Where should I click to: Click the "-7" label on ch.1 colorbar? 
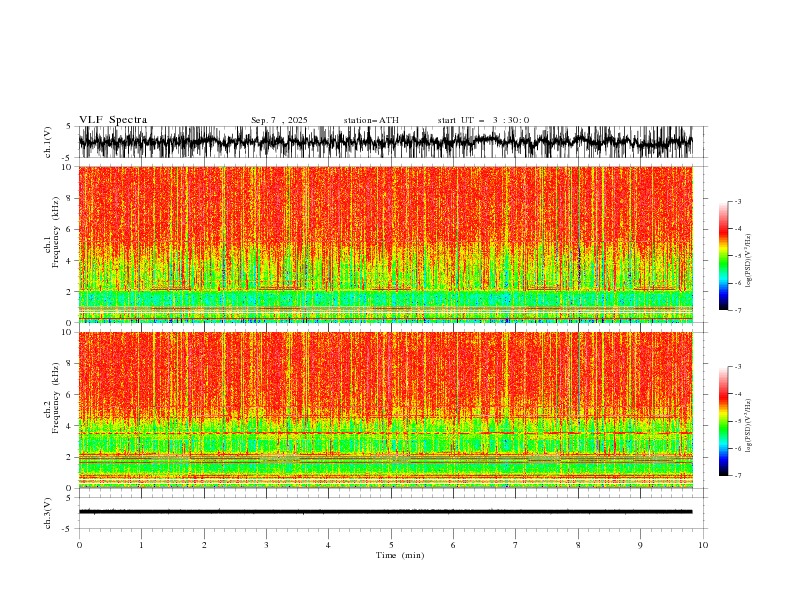coord(737,310)
